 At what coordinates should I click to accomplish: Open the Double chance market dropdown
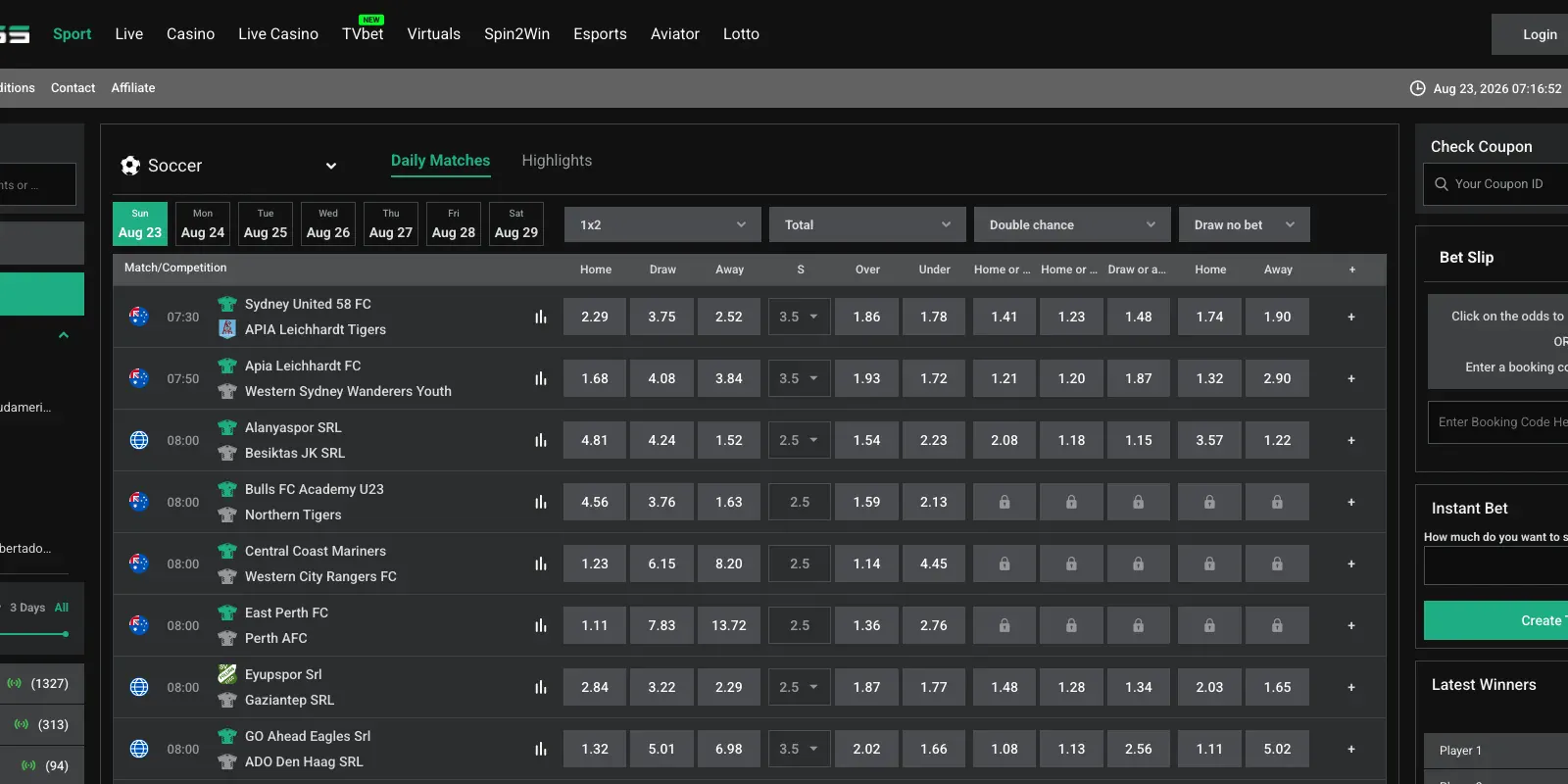click(1072, 224)
